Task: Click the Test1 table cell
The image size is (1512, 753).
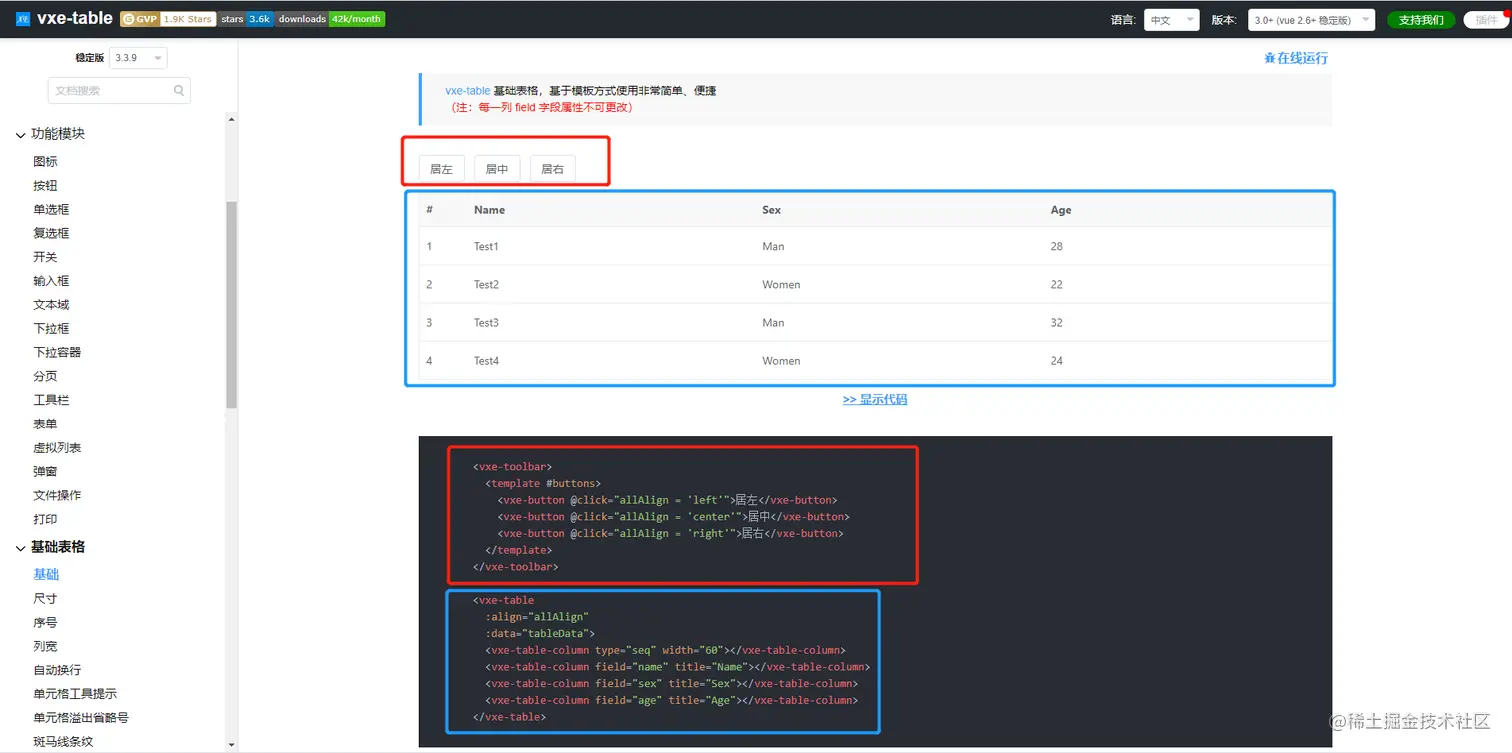Action: pyautogui.click(x=486, y=246)
